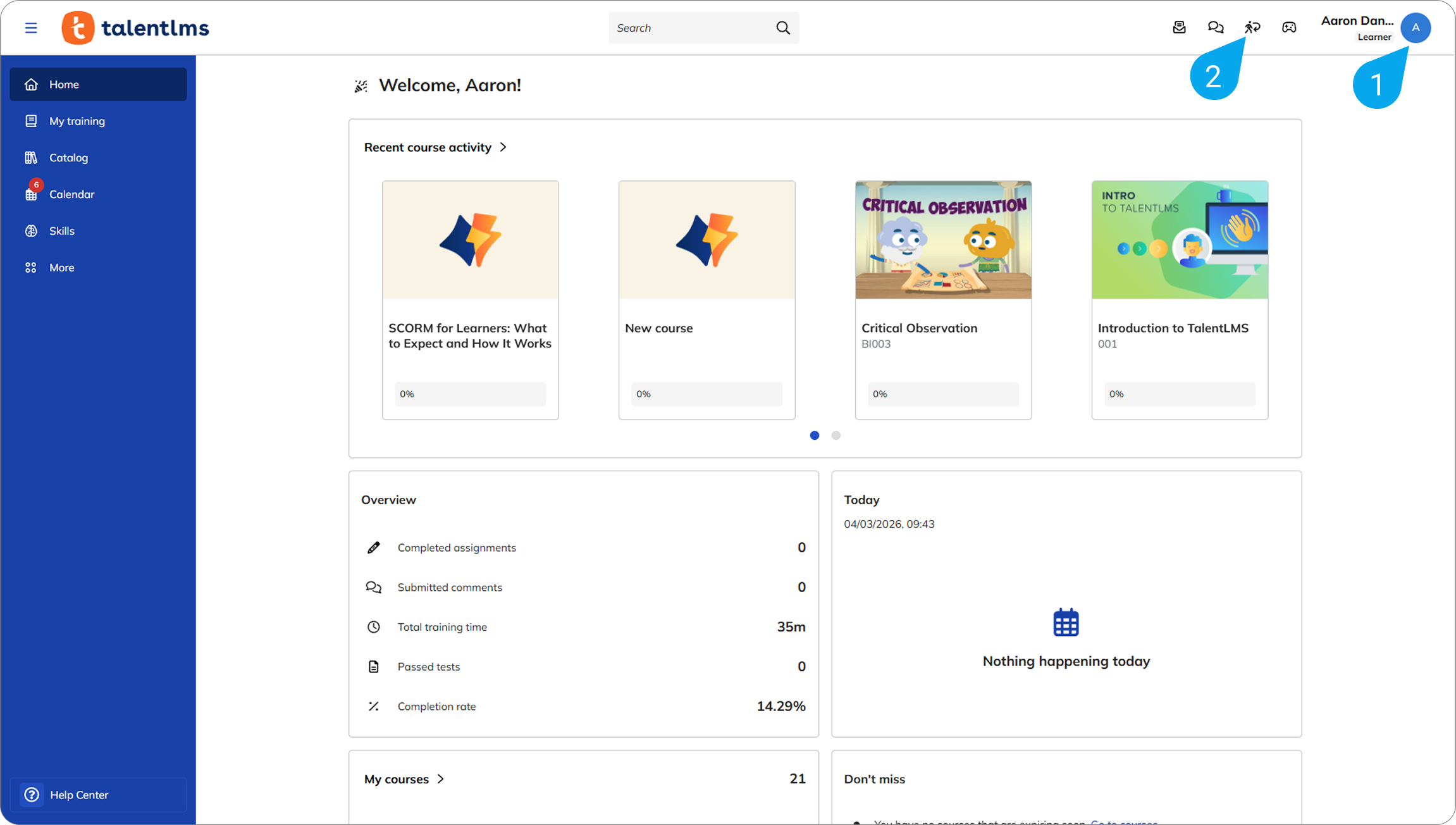Screen dimensions: 1456x825
Task: Open the More menu in sidebar
Action: point(62,268)
